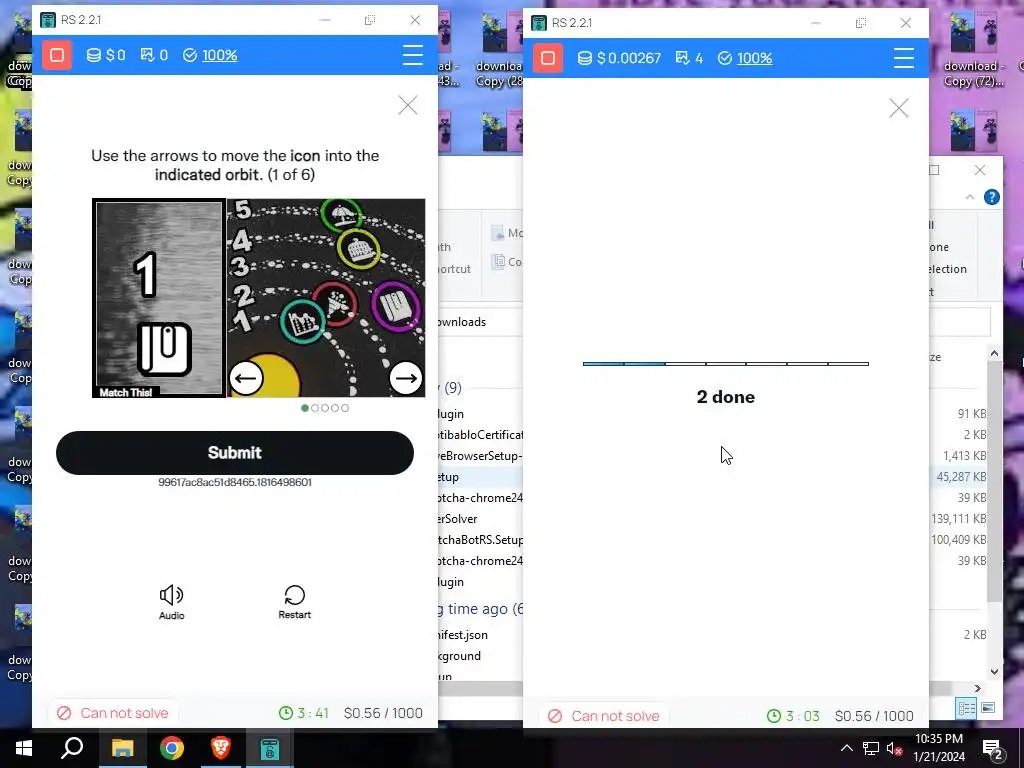Click the Match This target image
The width and height of the screenshot is (1024, 768).
pos(159,298)
